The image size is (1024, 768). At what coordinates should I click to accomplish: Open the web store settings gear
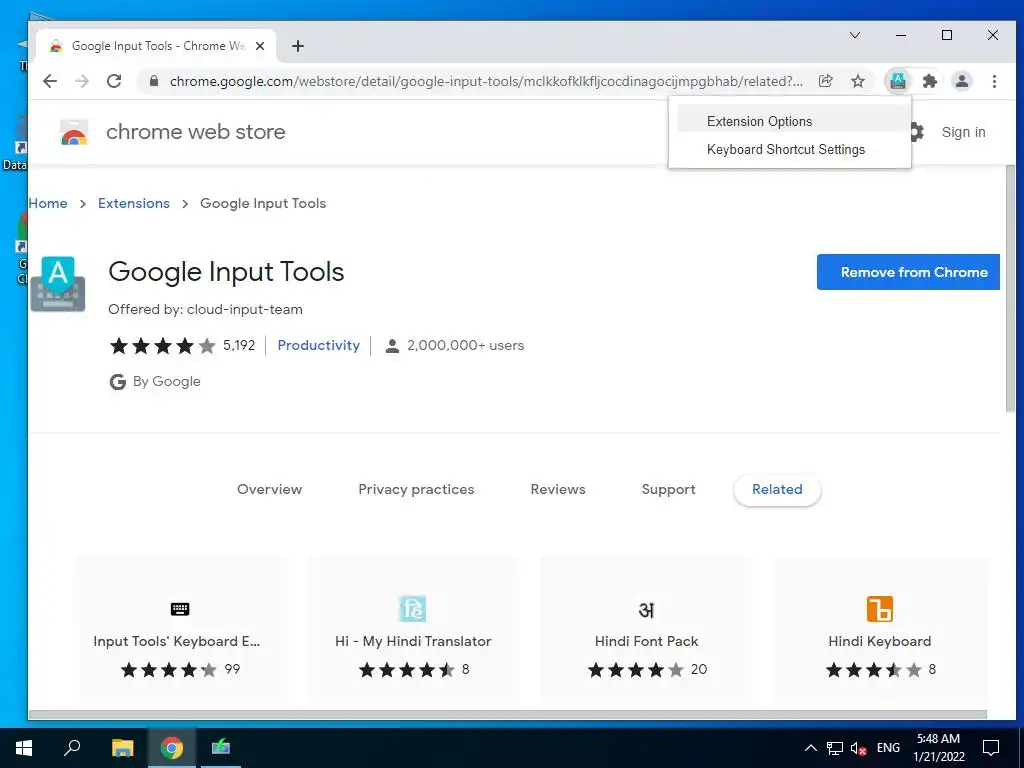click(916, 132)
